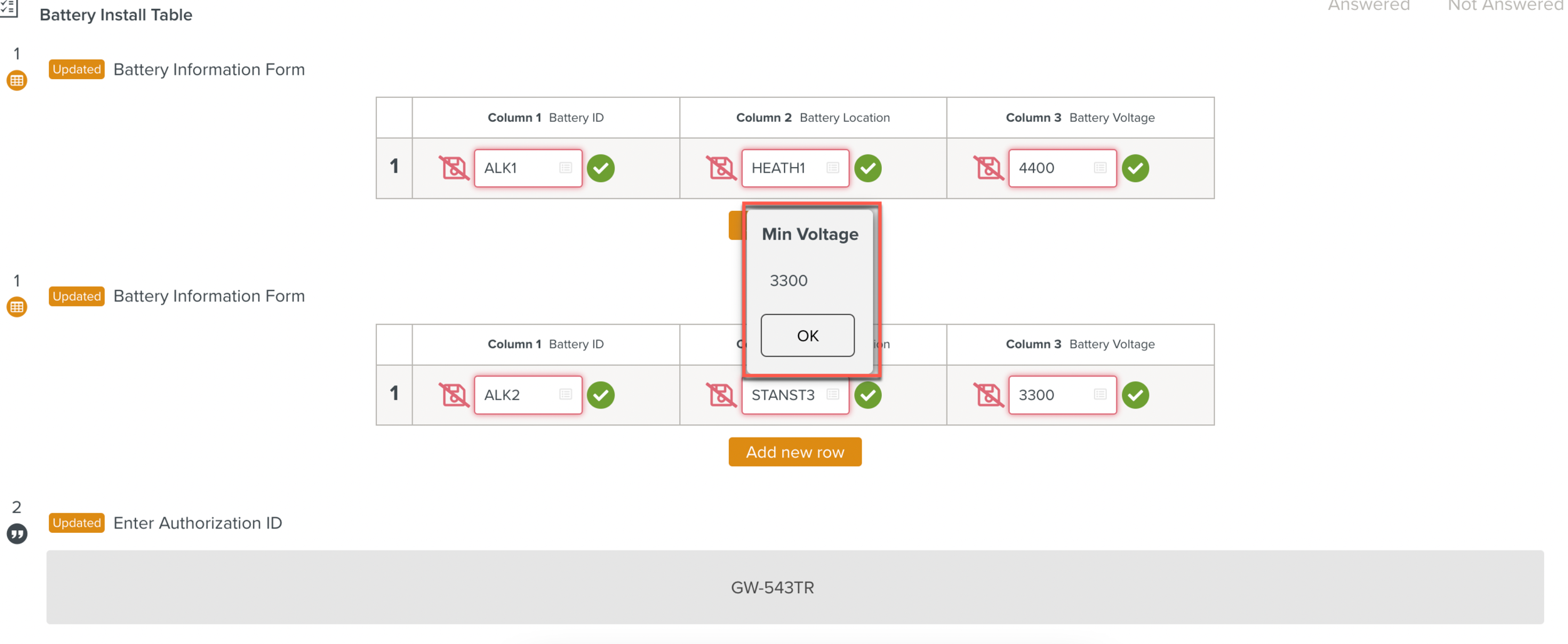Image resolution: width=1568 pixels, height=644 pixels.
Task: Select the Answered filter at top
Action: (1369, 6)
